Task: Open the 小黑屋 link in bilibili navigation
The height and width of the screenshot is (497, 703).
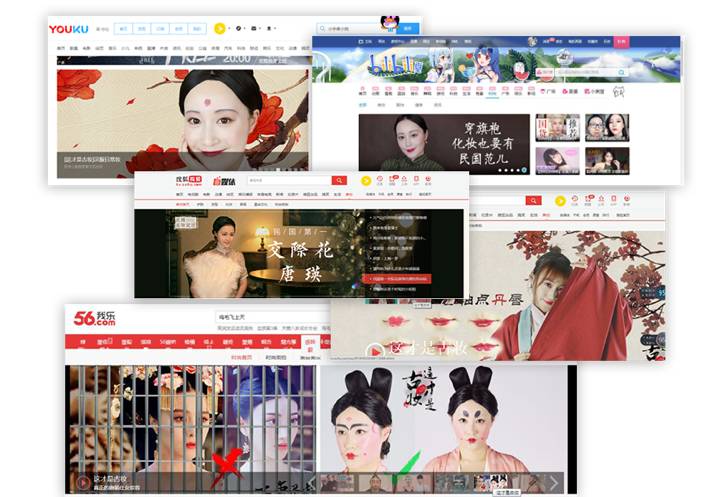Action: point(595,91)
